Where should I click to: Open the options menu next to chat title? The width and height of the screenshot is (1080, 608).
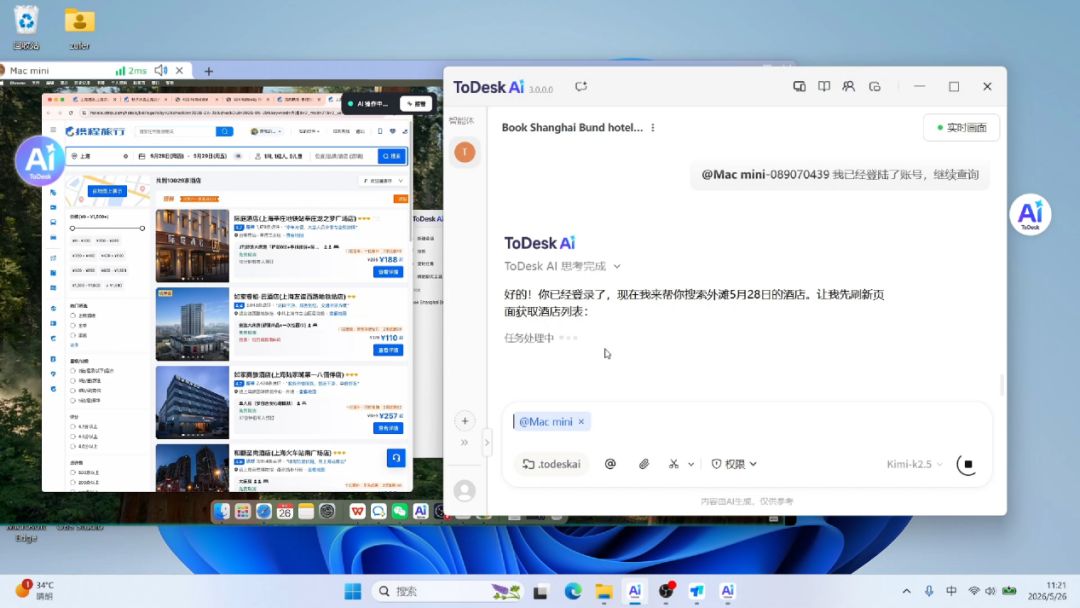coord(653,127)
